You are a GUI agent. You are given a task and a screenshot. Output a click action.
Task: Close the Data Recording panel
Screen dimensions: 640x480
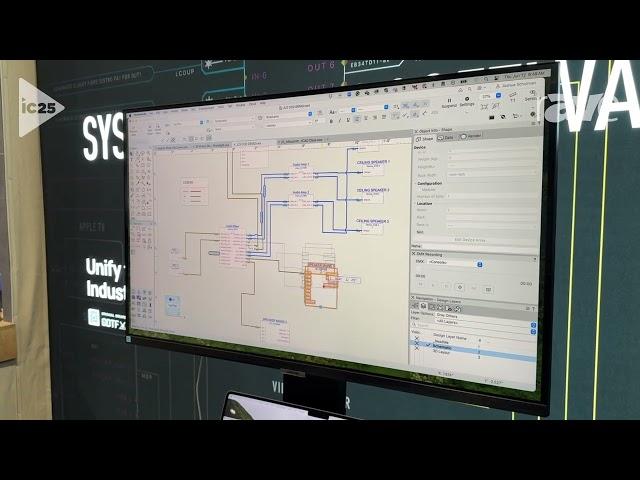[413, 254]
